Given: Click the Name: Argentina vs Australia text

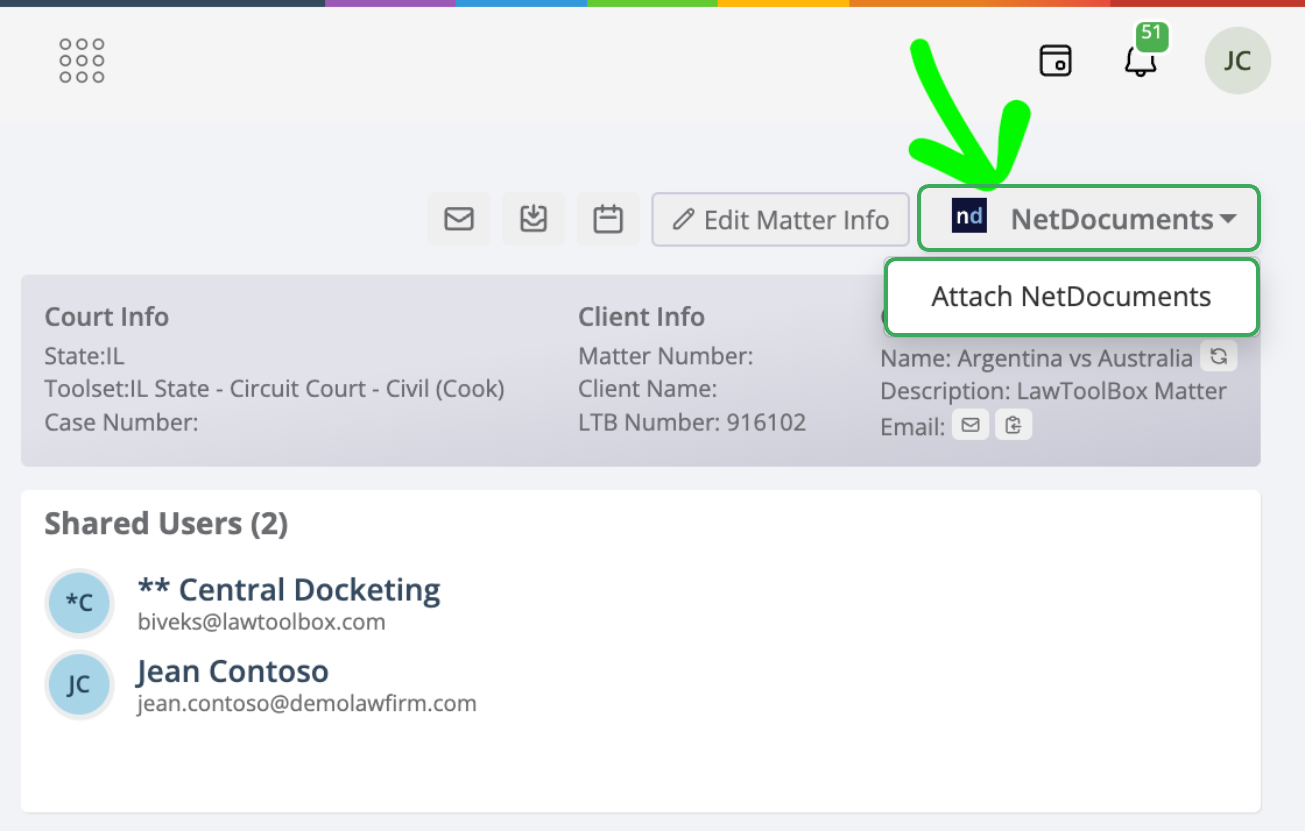Looking at the screenshot, I should 1036,358.
